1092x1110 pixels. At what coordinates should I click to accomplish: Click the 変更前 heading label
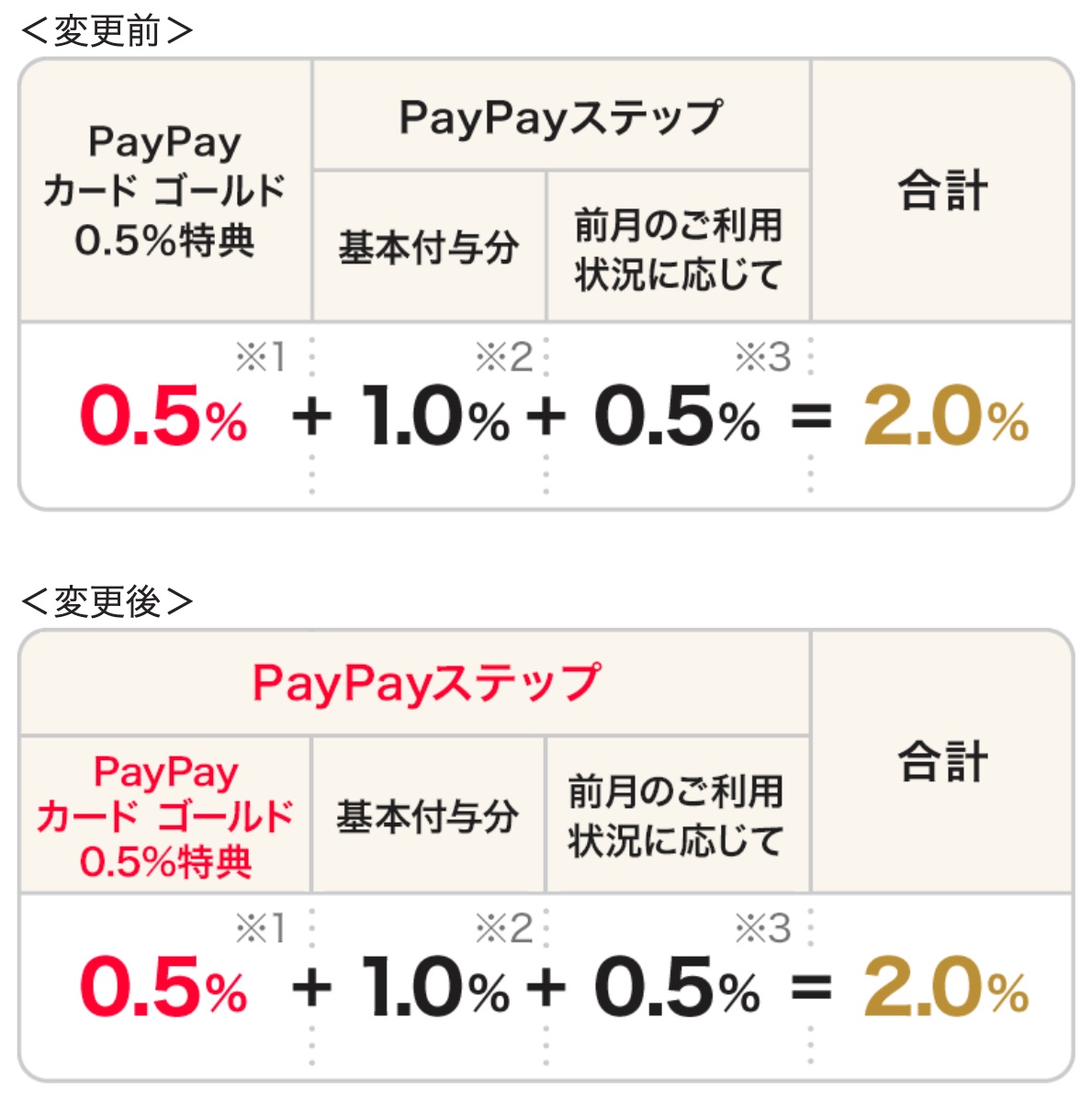click(107, 31)
